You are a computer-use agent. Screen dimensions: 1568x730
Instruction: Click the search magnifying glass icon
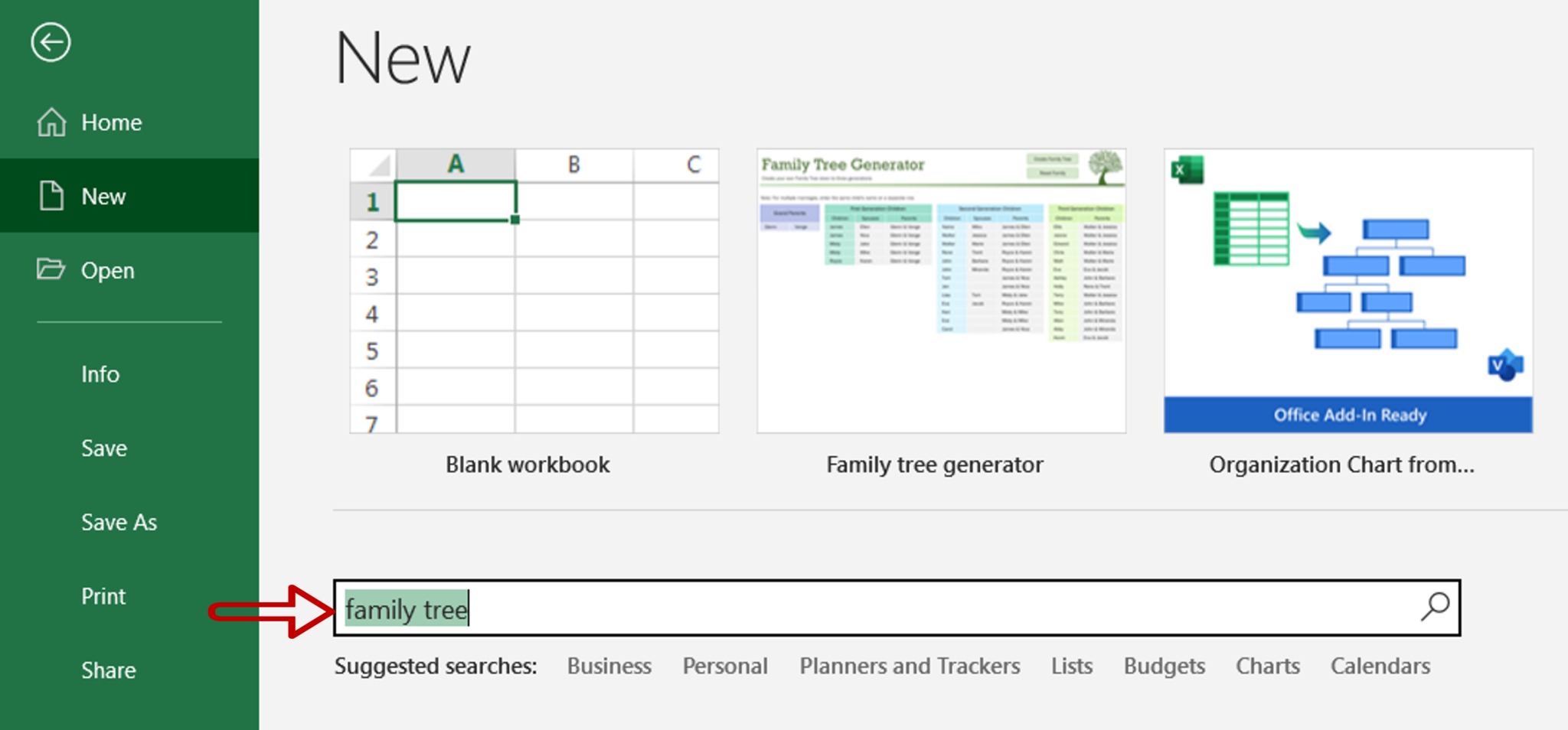1434,607
